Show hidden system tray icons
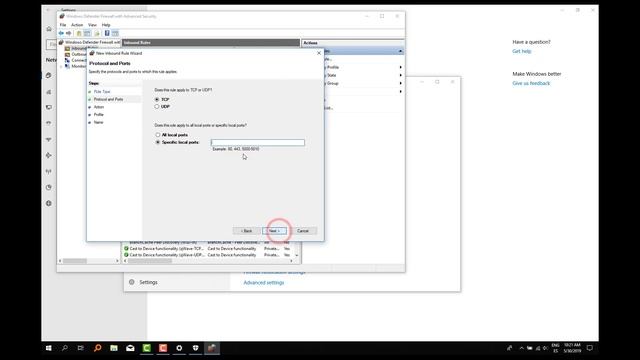The image size is (640, 360). point(521,348)
